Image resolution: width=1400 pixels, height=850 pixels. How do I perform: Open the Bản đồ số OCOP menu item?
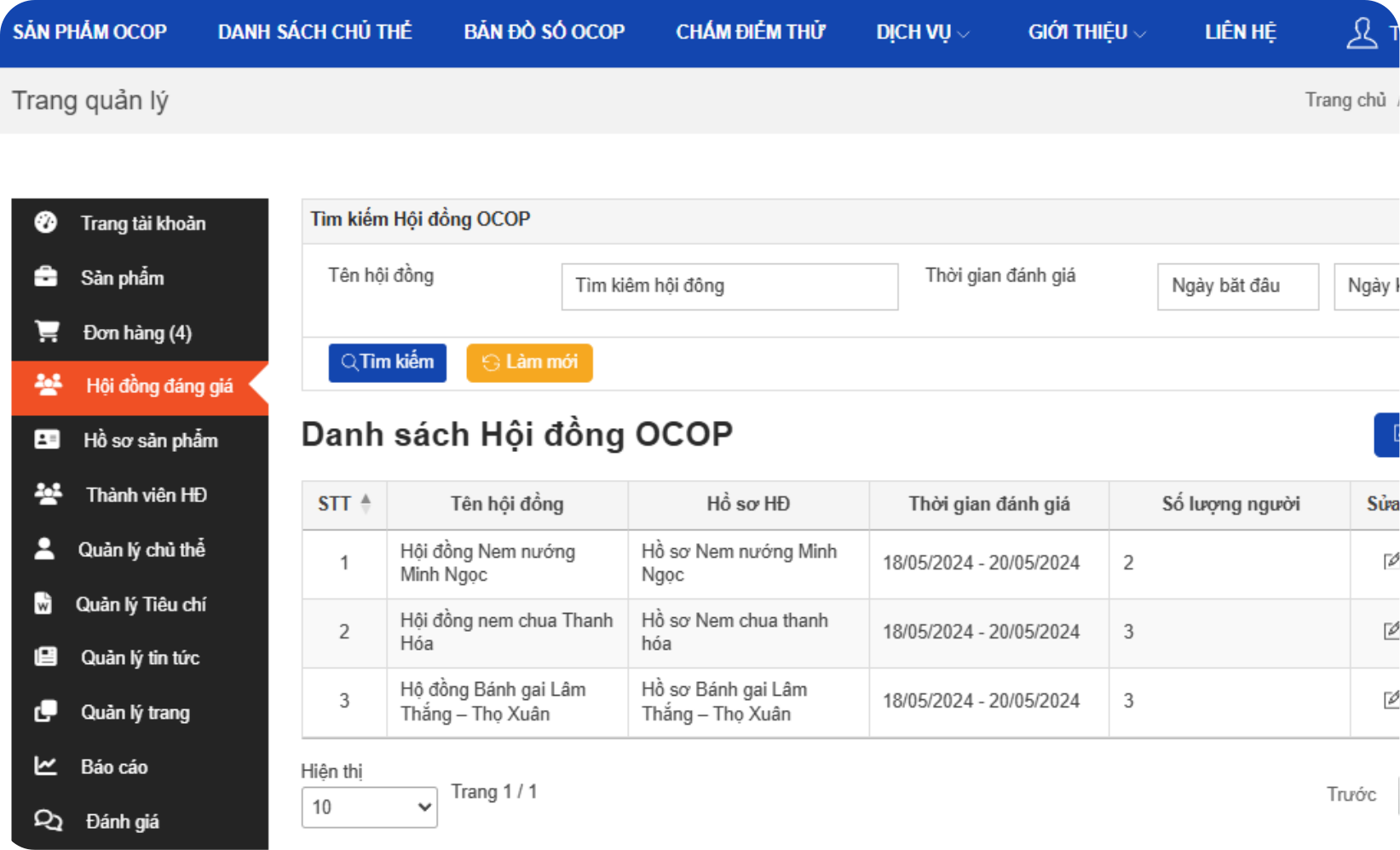pos(544,32)
